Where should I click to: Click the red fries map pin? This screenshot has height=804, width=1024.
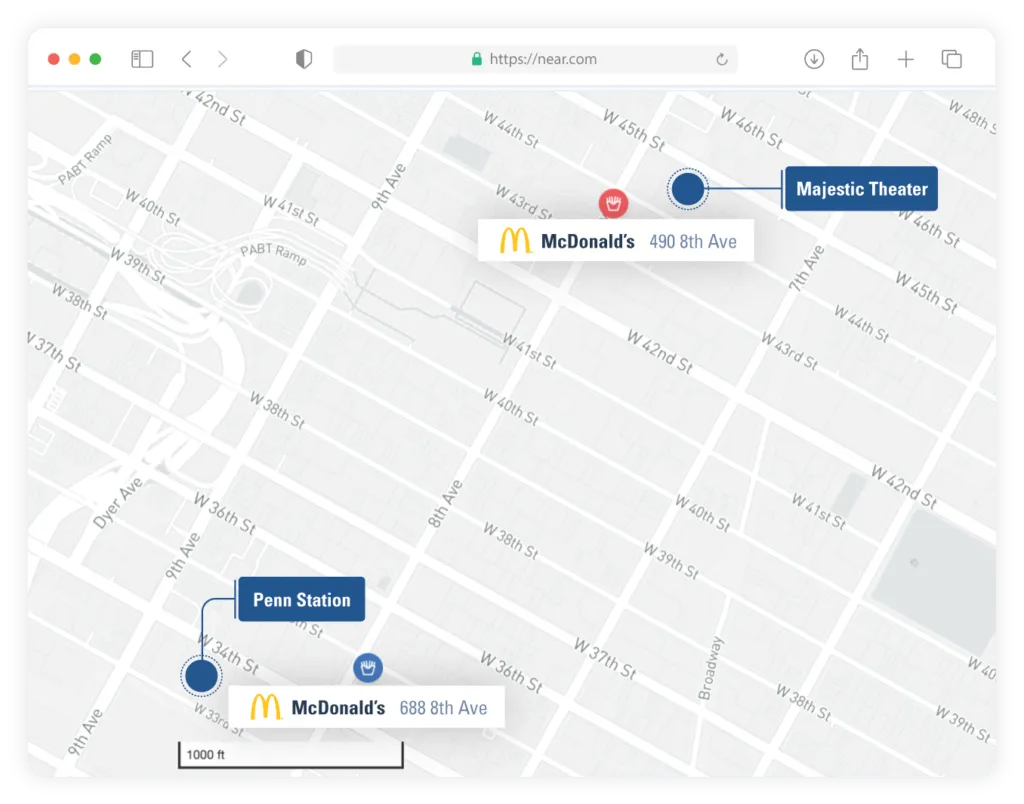tap(613, 204)
